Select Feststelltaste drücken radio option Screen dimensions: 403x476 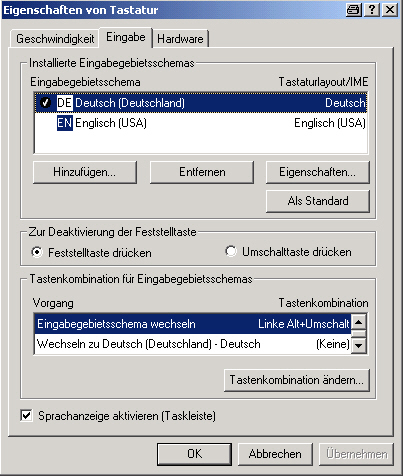click(x=37, y=252)
